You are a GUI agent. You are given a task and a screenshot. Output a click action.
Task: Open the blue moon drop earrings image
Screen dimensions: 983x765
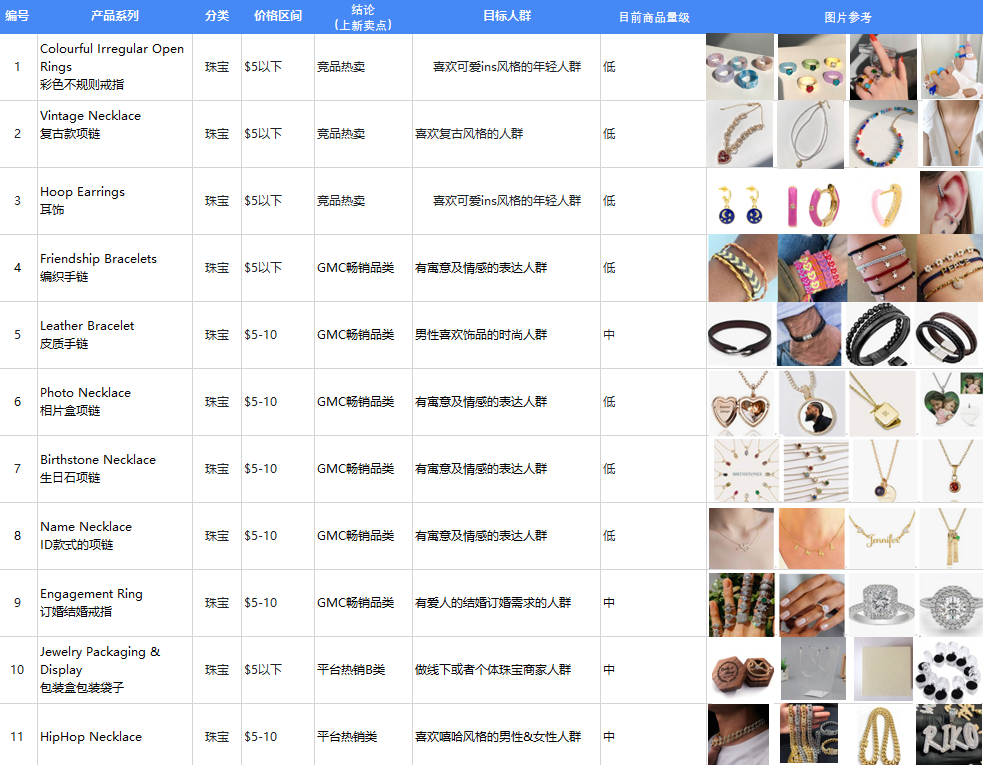pos(740,206)
